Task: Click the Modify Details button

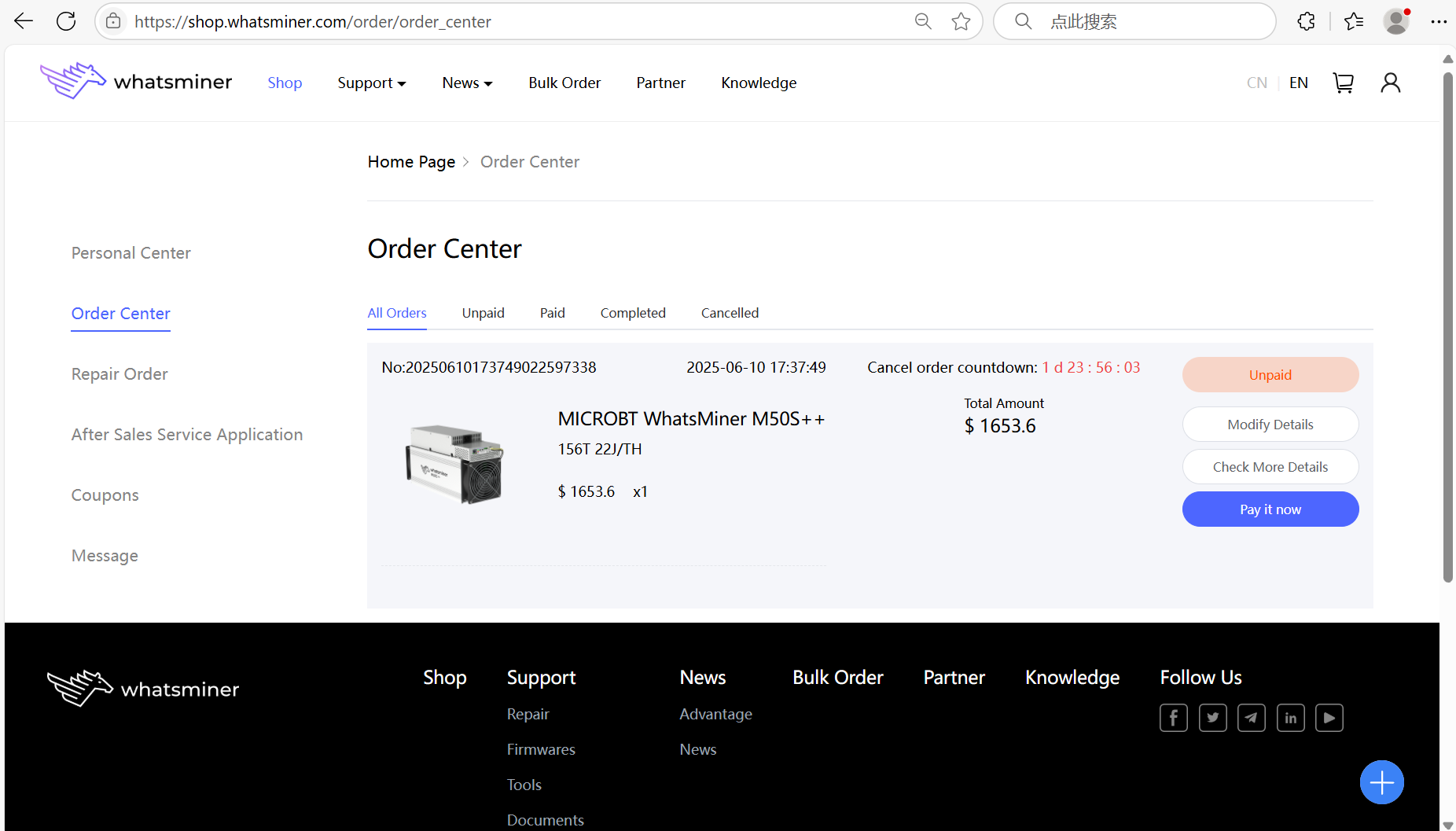Action: [x=1270, y=425]
